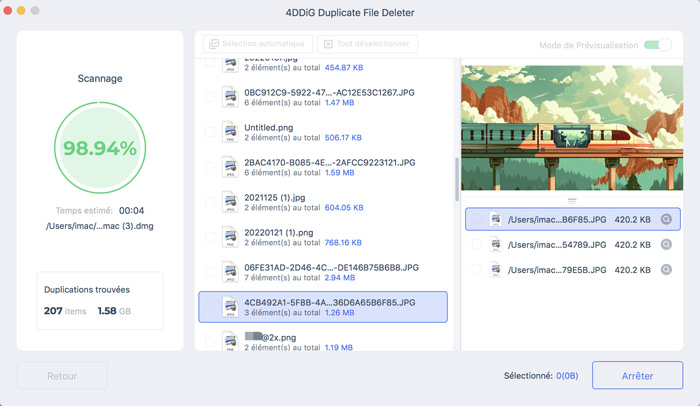Image resolution: width=700 pixels, height=406 pixels.
Task: Click the file icon beside B6F85.JPG path
Action: (x=495, y=219)
